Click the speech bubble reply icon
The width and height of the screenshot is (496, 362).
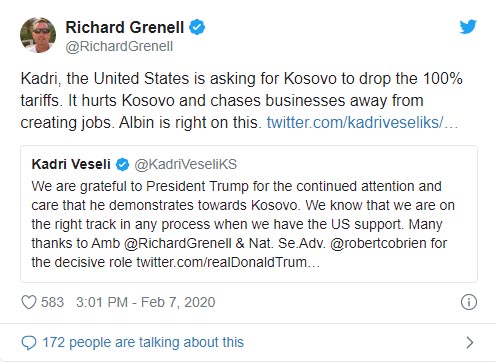[29, 342]
